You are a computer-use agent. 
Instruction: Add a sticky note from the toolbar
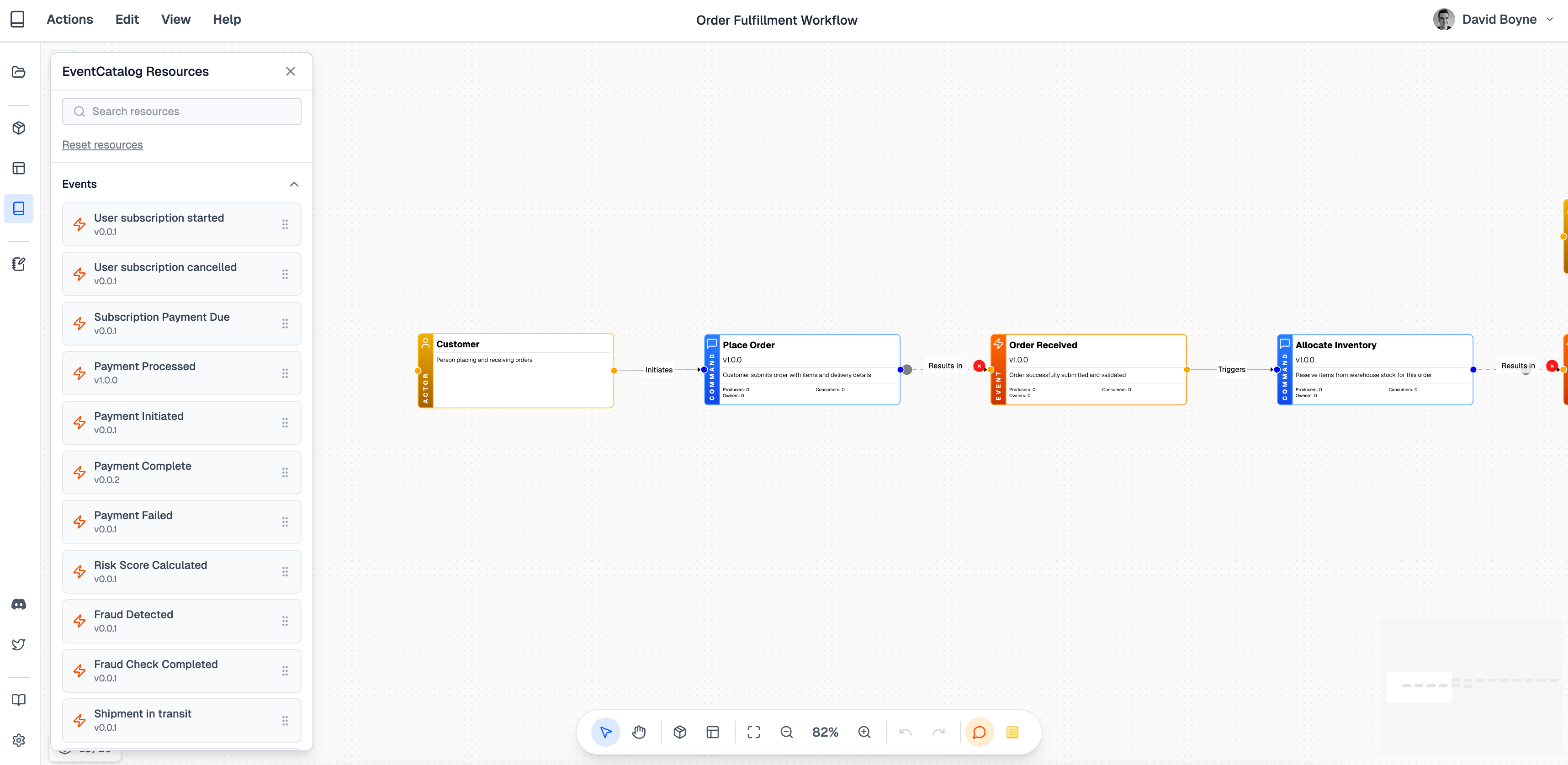pyautogui.click(x=1012, y=732)
